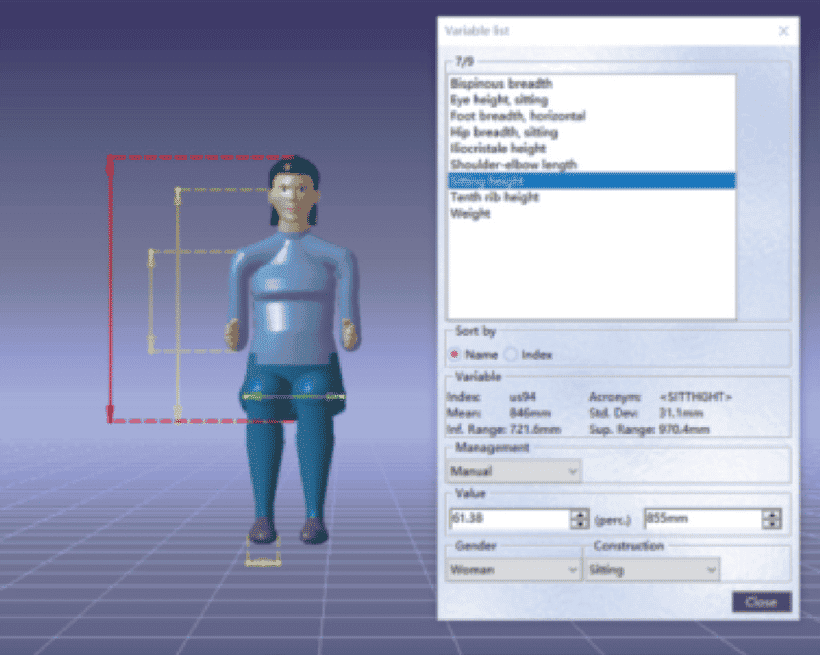
Task: Open the Management Manual dropdown
Action: click(514, 471)
